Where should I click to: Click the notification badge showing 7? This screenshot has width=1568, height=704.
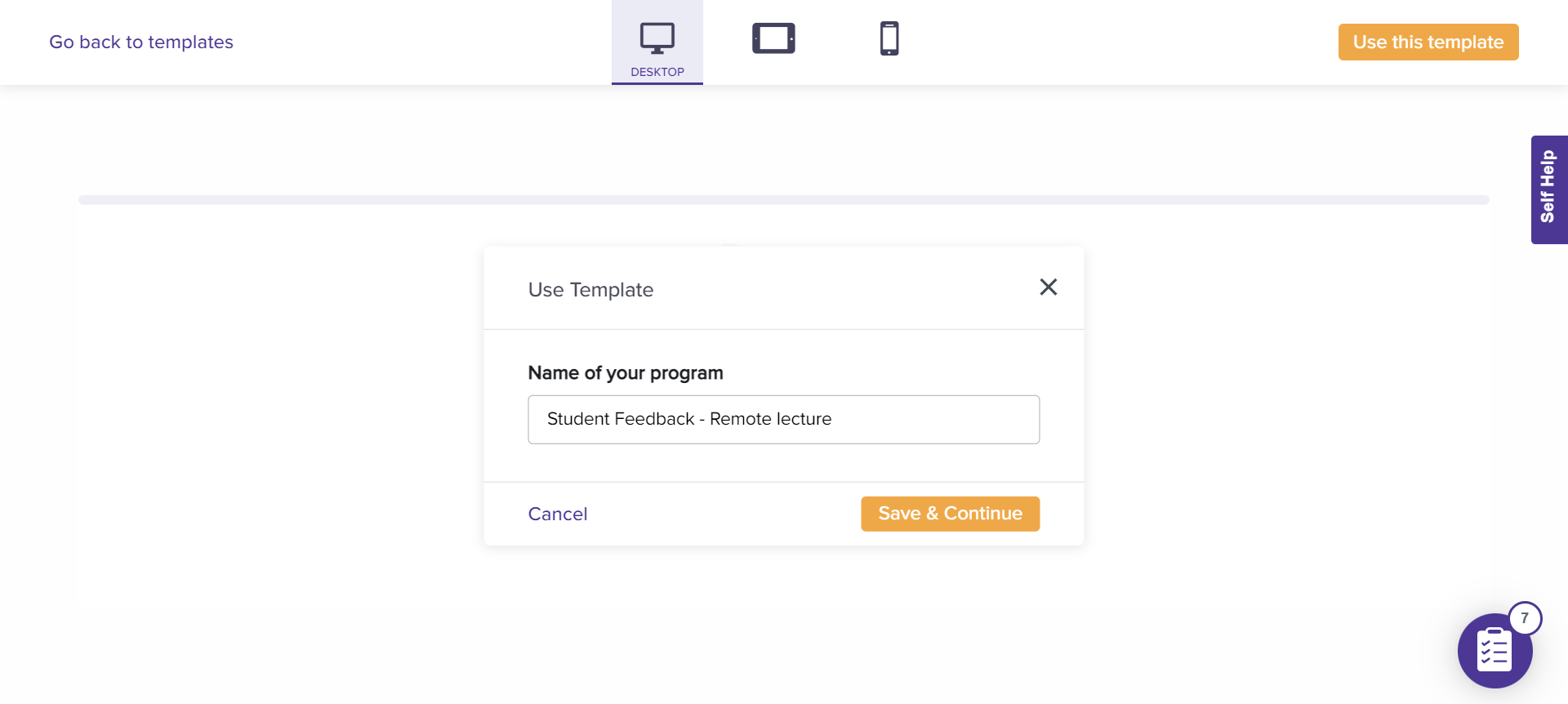pyautogui.click(x=1525, y=618)
